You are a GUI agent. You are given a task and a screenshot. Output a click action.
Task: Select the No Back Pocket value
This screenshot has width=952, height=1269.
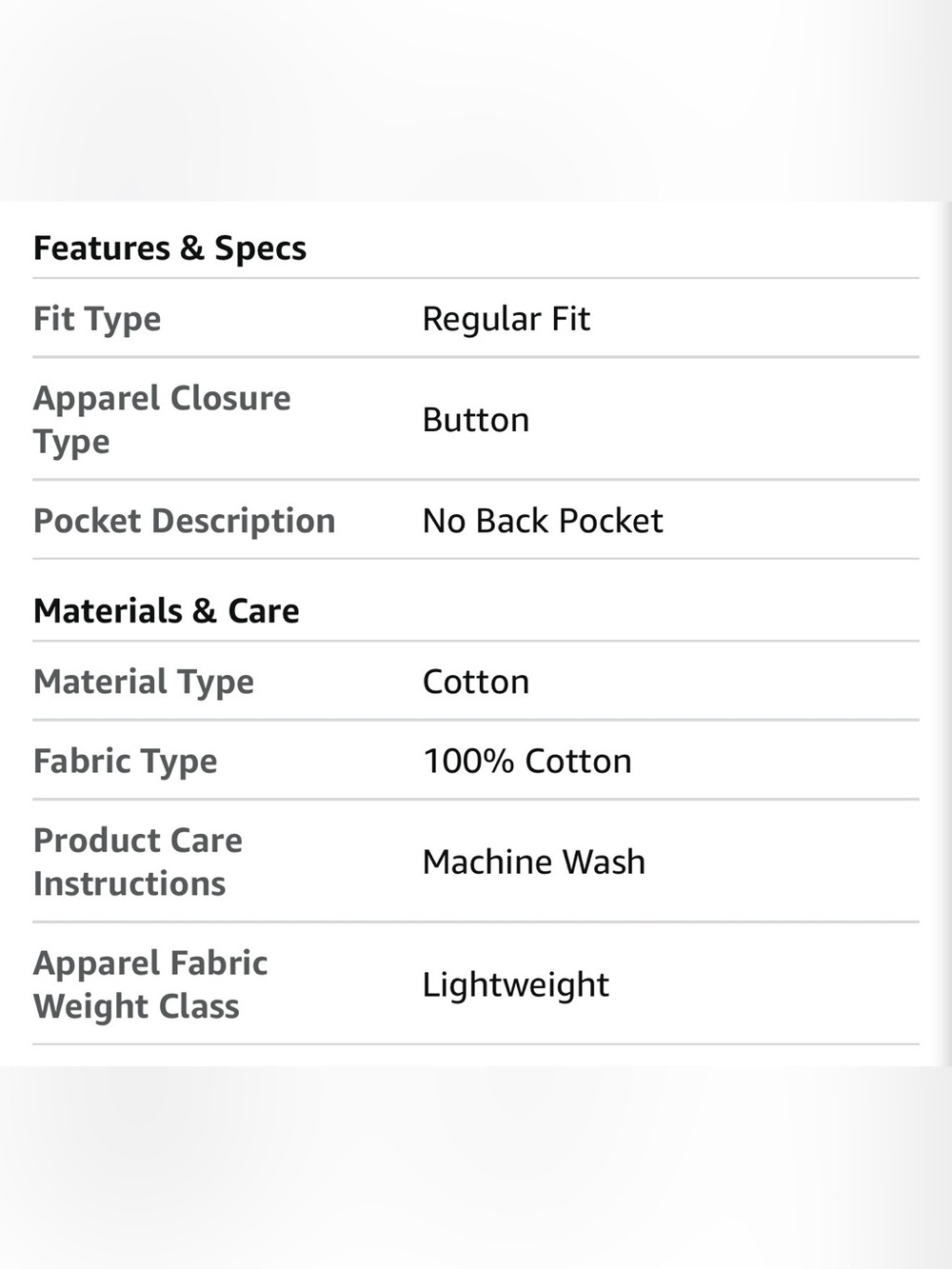(x=543, y=521)
